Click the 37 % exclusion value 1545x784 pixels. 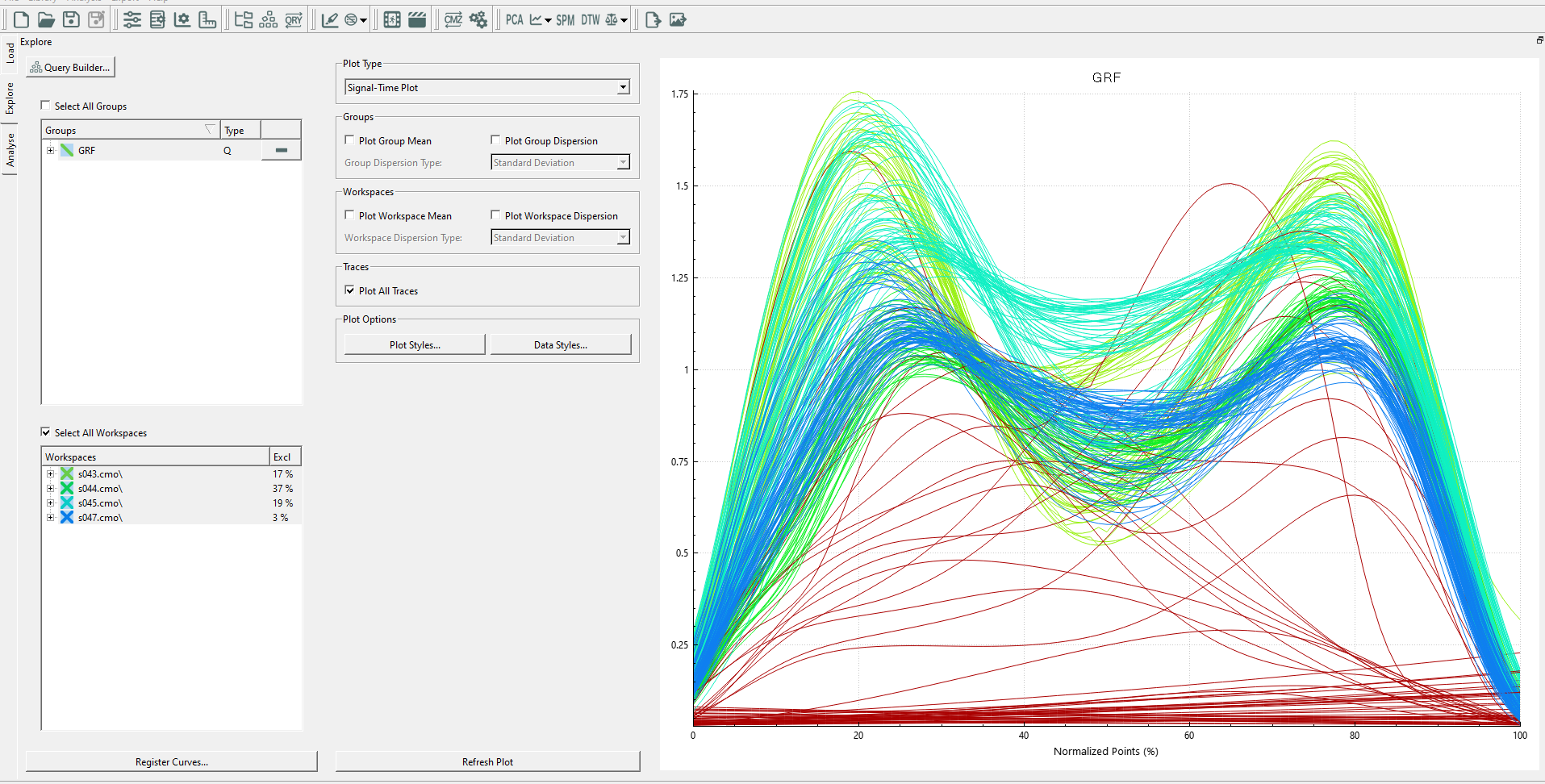click(283, 488)
